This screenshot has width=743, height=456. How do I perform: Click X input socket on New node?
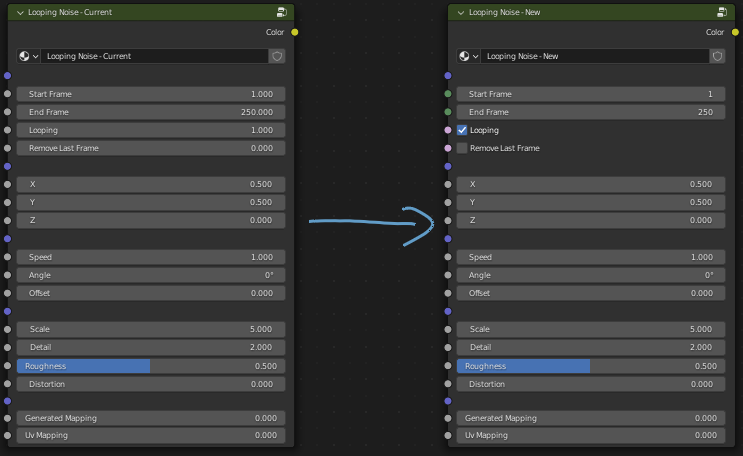(x=448, y=184)
